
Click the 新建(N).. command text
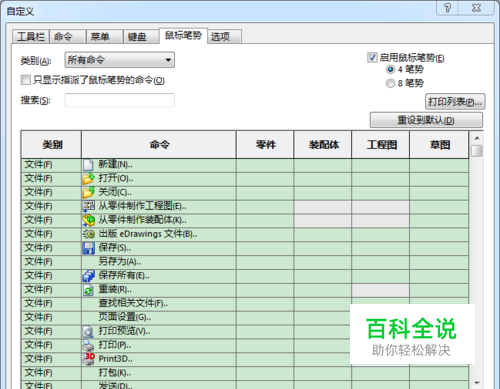pos(115,164)
